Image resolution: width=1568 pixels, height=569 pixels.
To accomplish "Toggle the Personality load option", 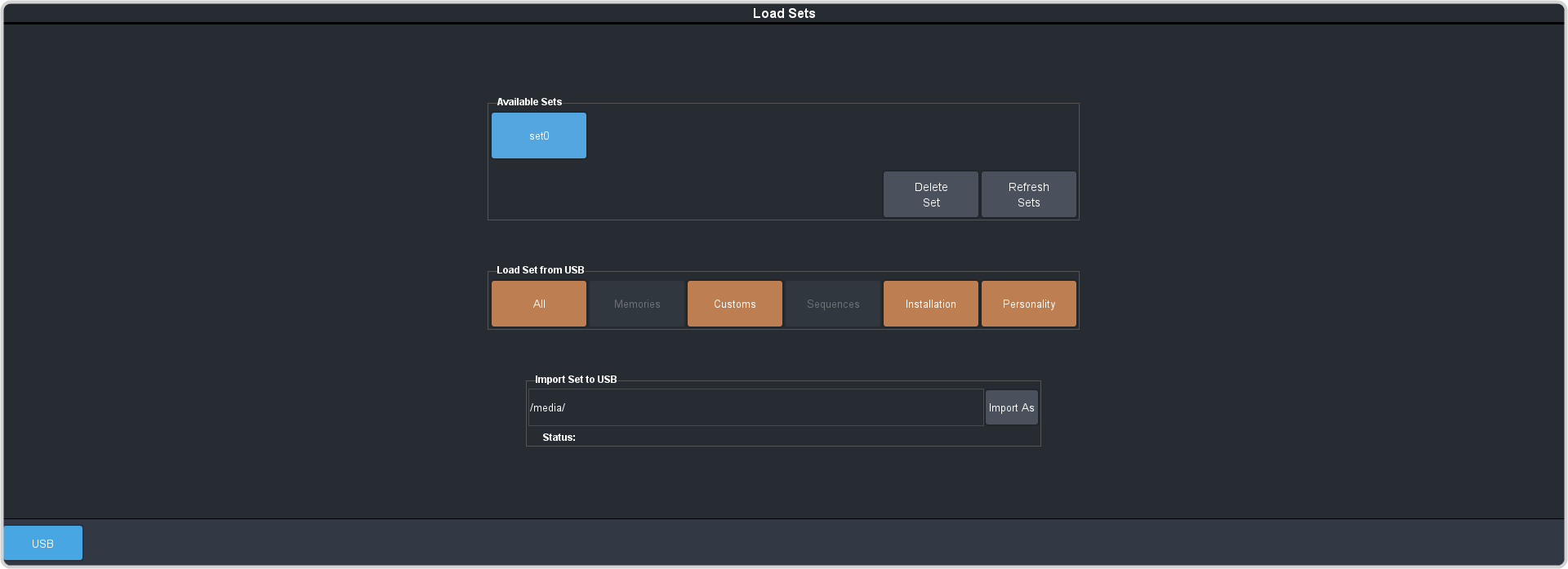I will (x=1028, y=304).
